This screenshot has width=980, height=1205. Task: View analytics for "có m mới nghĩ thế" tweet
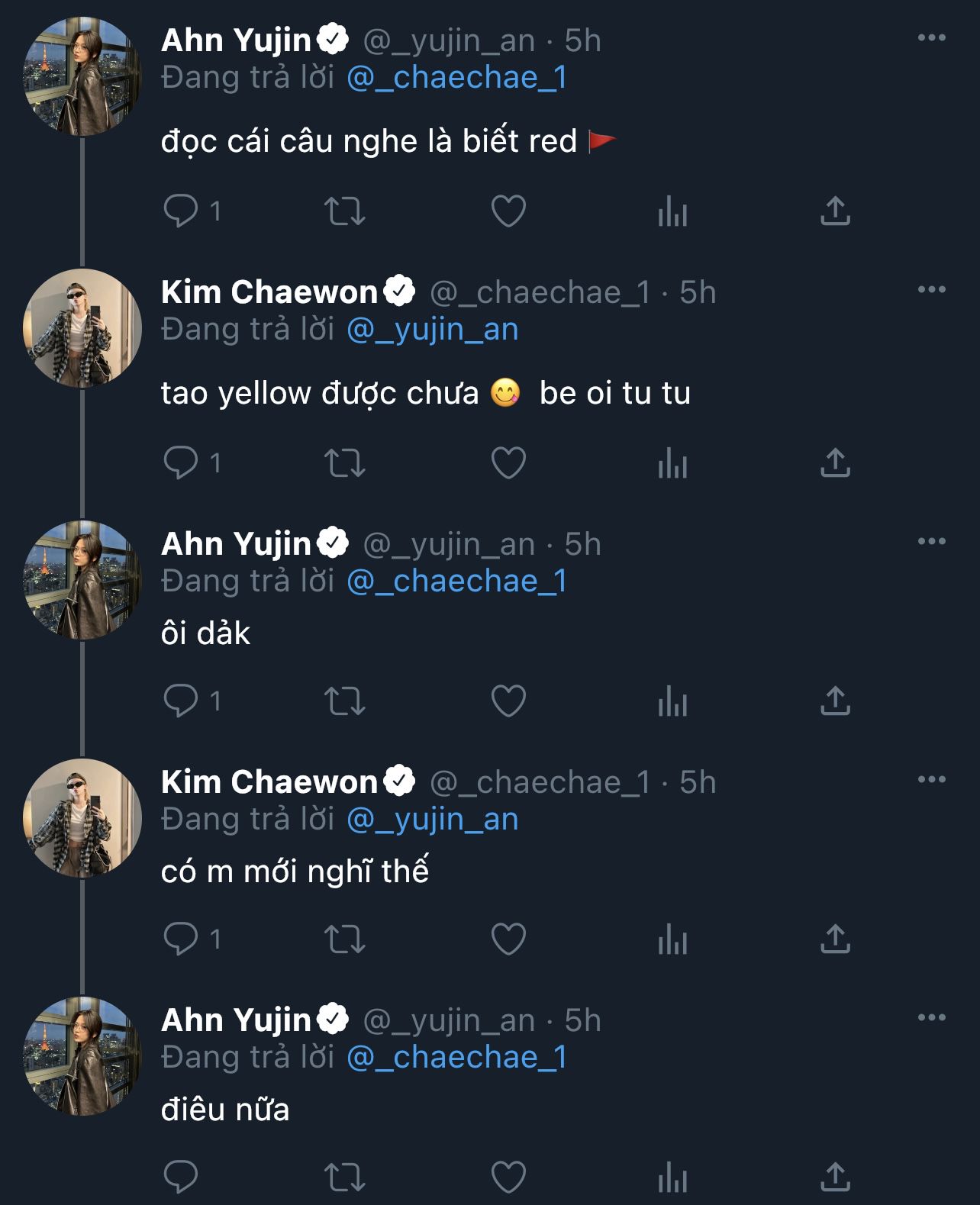click(x=672, y=939)
